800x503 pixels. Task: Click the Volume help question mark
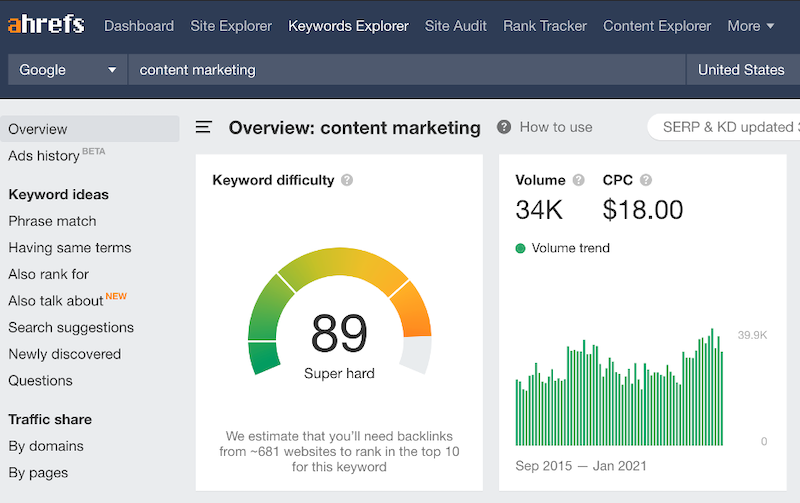point(579,180)
